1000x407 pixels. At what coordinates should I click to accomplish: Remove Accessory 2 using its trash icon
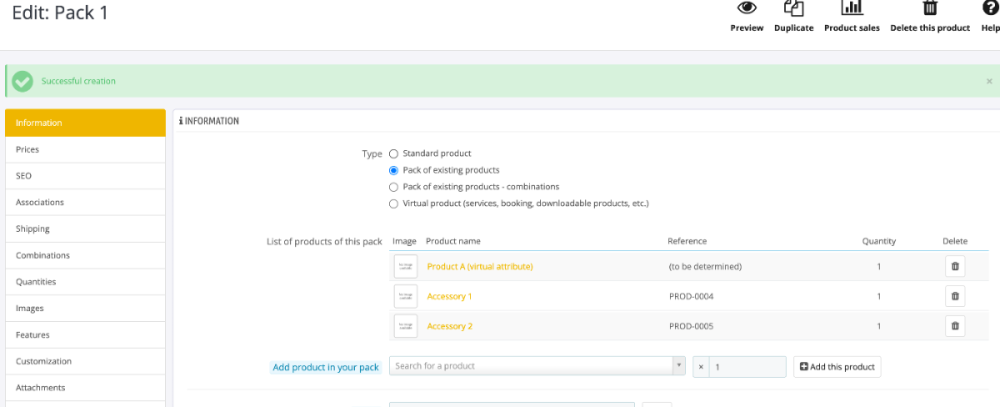[955, 326]
